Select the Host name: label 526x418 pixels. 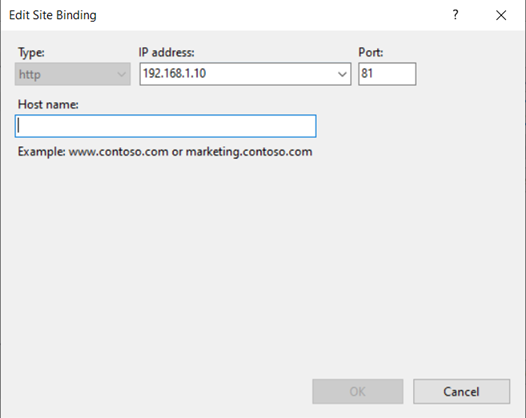coord(48,105)
